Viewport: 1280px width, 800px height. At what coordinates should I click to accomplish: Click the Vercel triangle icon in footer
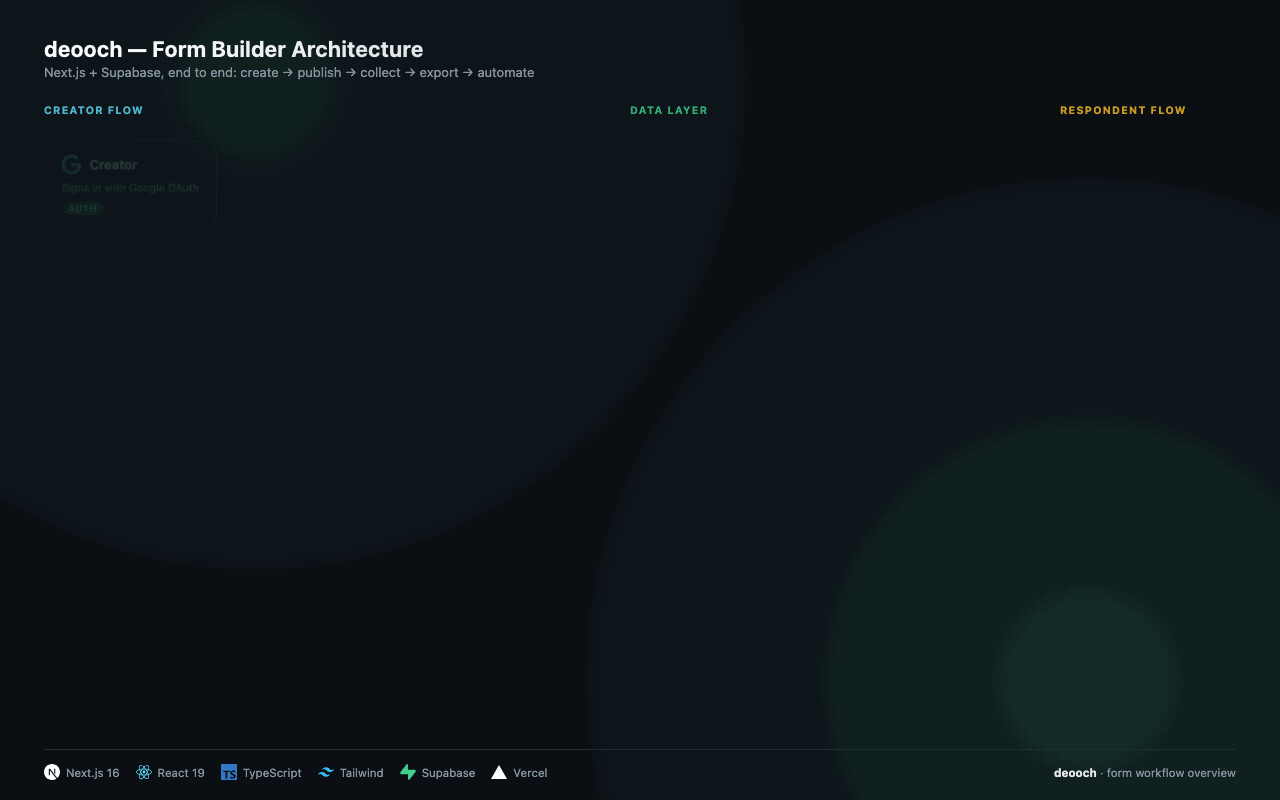coord(499,773)
